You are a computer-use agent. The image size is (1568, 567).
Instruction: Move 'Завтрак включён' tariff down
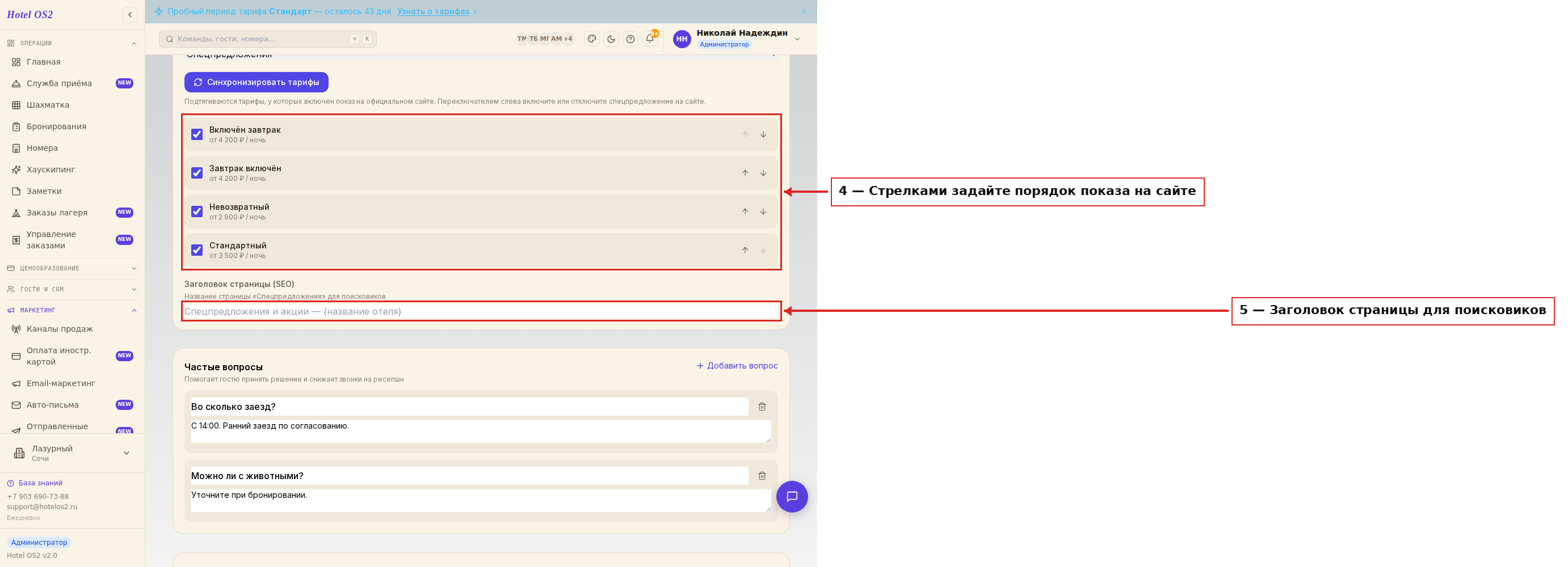coord(763,173)
